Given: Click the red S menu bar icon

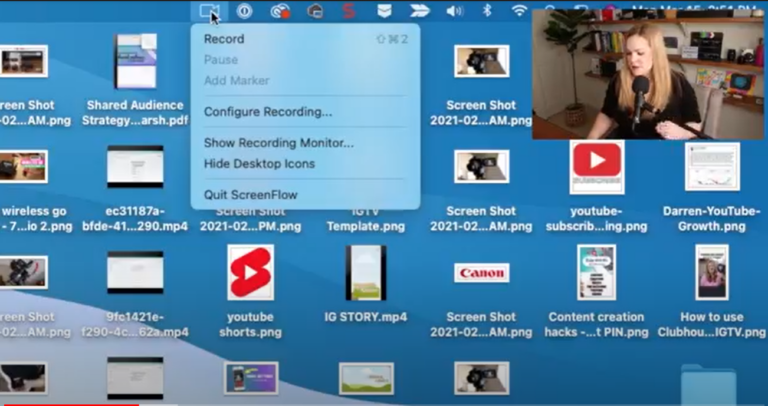Looking at the screenshot, I should [x=348, y=11].
